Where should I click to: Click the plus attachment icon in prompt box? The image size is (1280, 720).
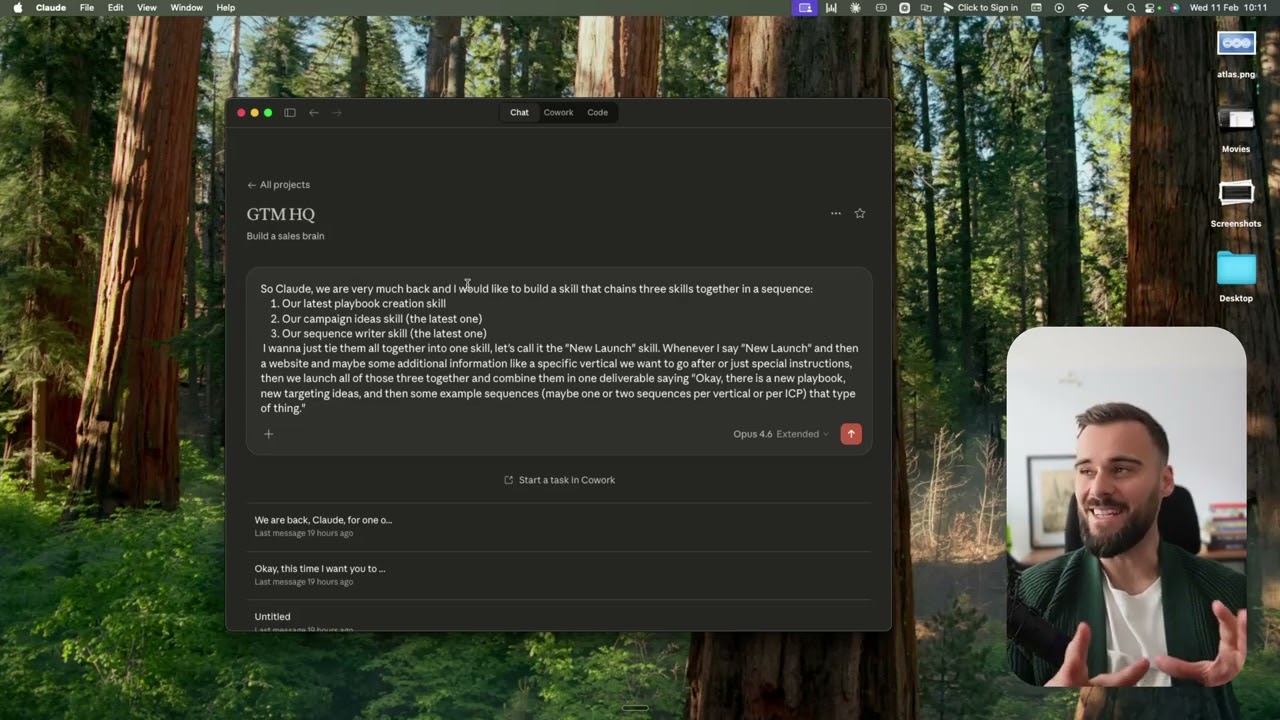(x=268, y=434)
